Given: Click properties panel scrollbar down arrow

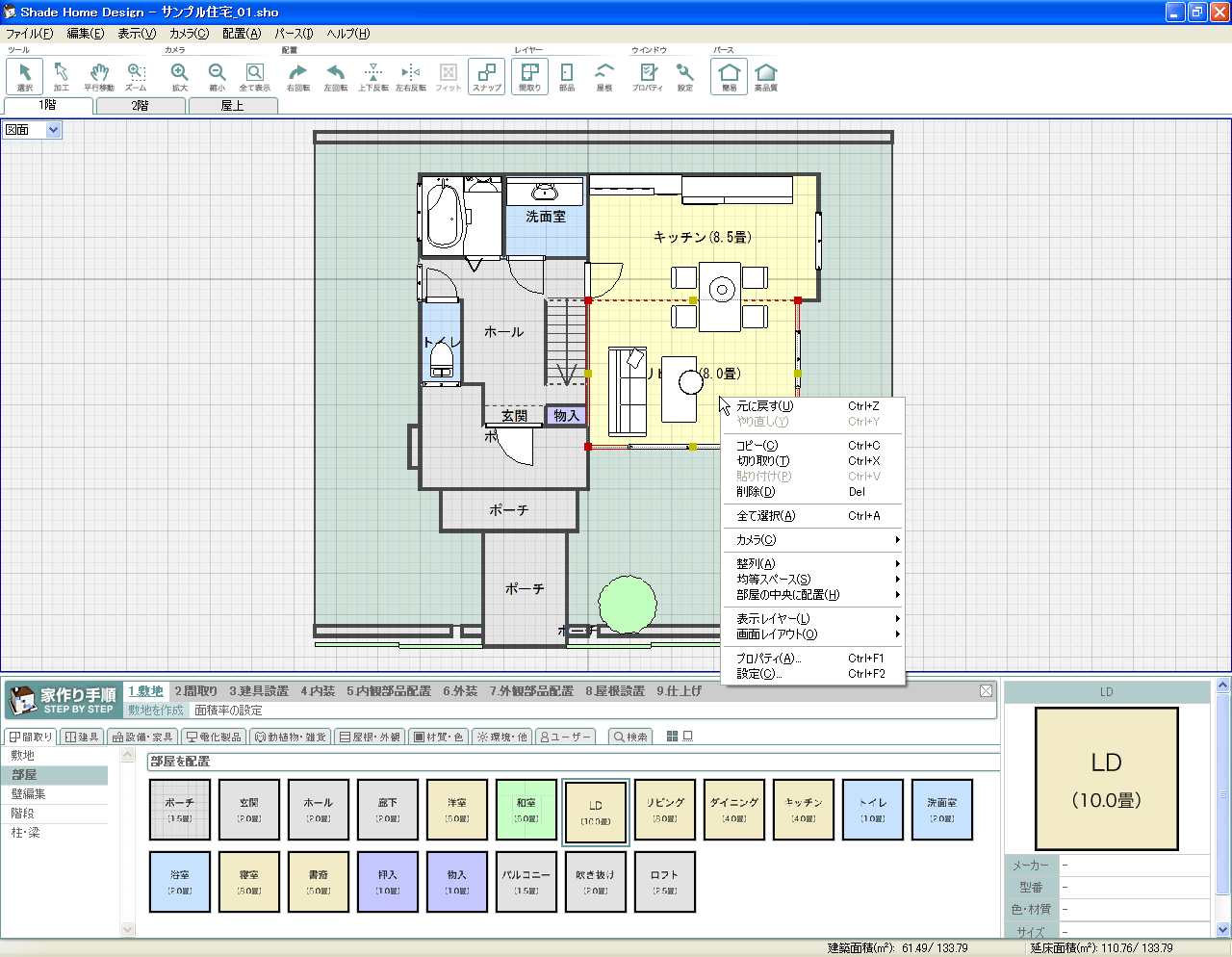Looking at the screenshot, I should coord(1222,930).
